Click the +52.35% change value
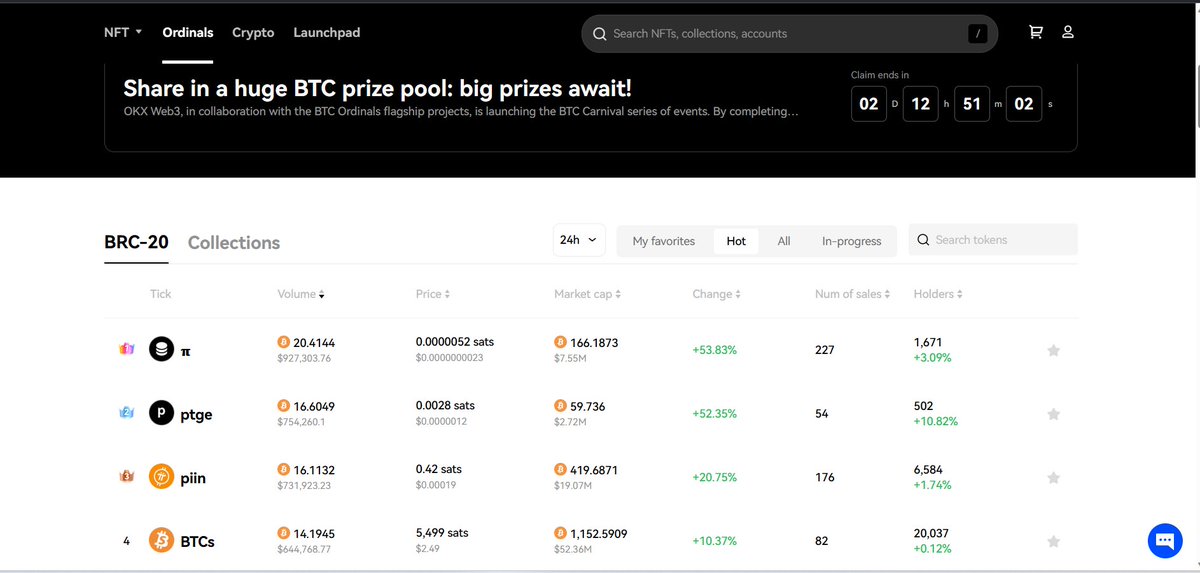The height and width of the screenshot is (573, 1200). pos(715,414)
